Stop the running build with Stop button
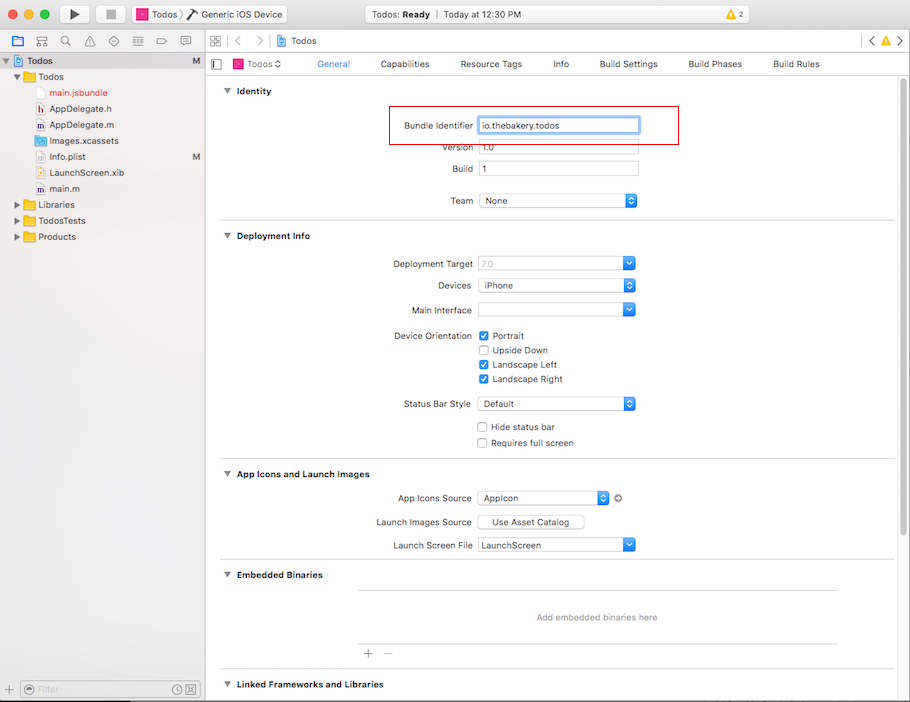Image resolution: width=910 pixels, height=702 pixels. (111, 14)
